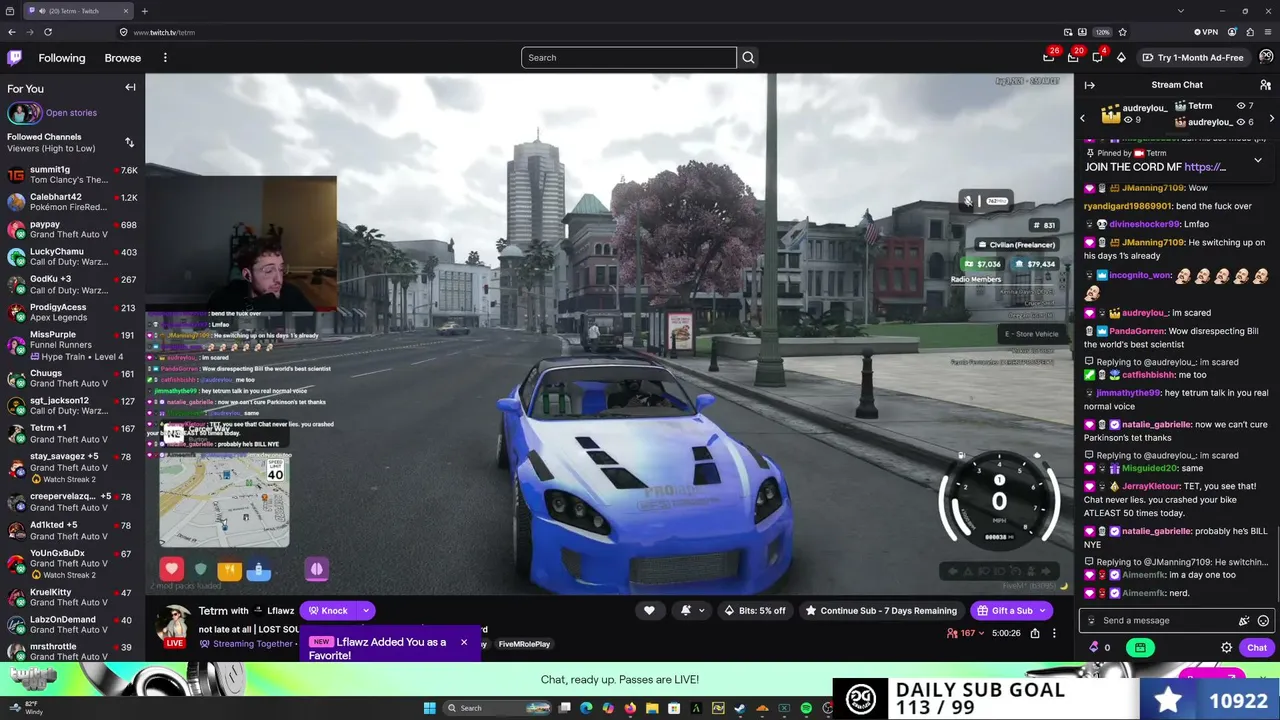This screenshot has width=1280, height=720.
Task: Open a new browser tab
Action: 144,11
